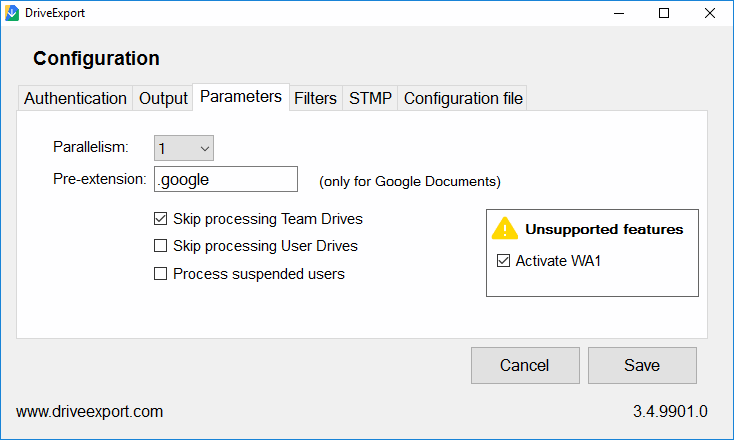Click the DriveExport app icon in title bar
Image resolution: width=734 pixels, height=440 pixels.
point(12,13)
